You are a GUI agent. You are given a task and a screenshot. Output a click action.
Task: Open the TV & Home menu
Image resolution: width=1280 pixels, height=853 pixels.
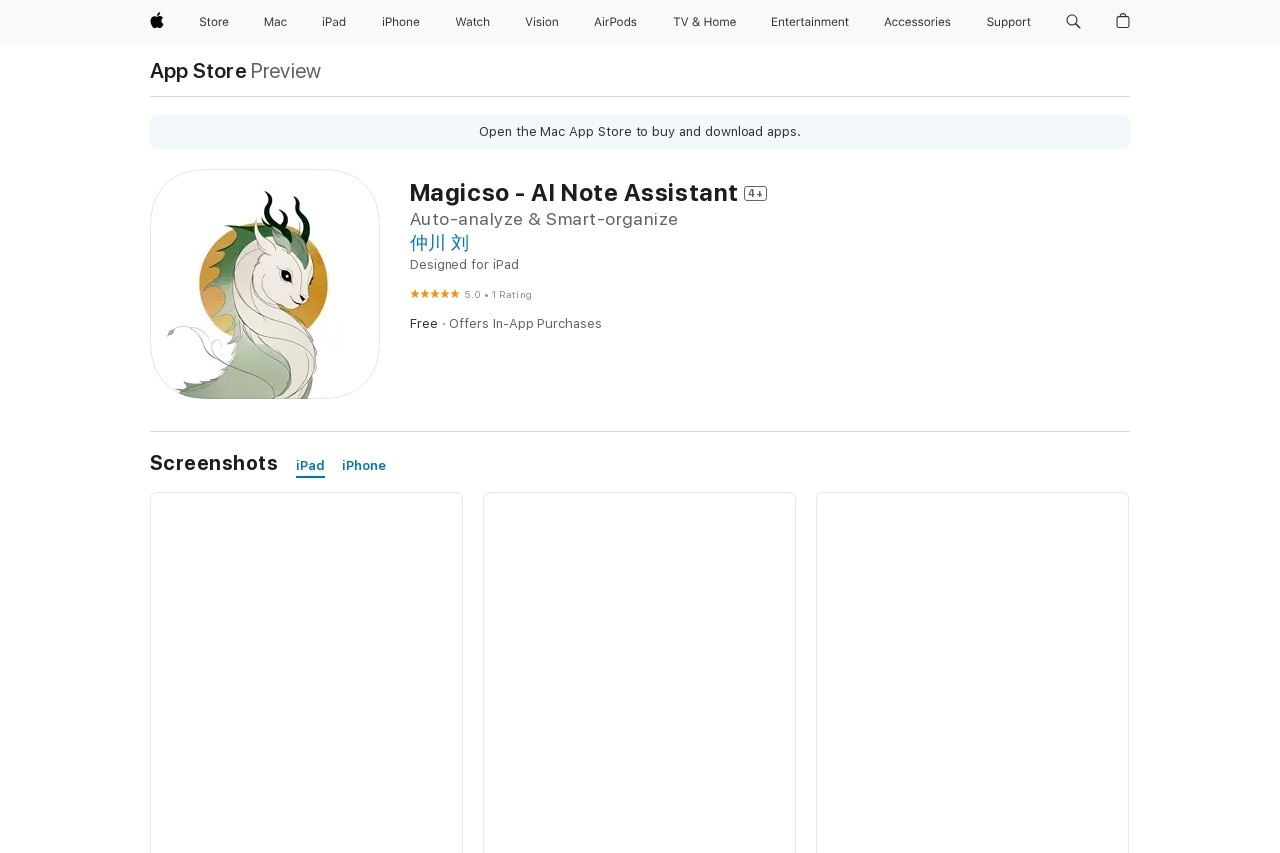[x=704, y=22]
